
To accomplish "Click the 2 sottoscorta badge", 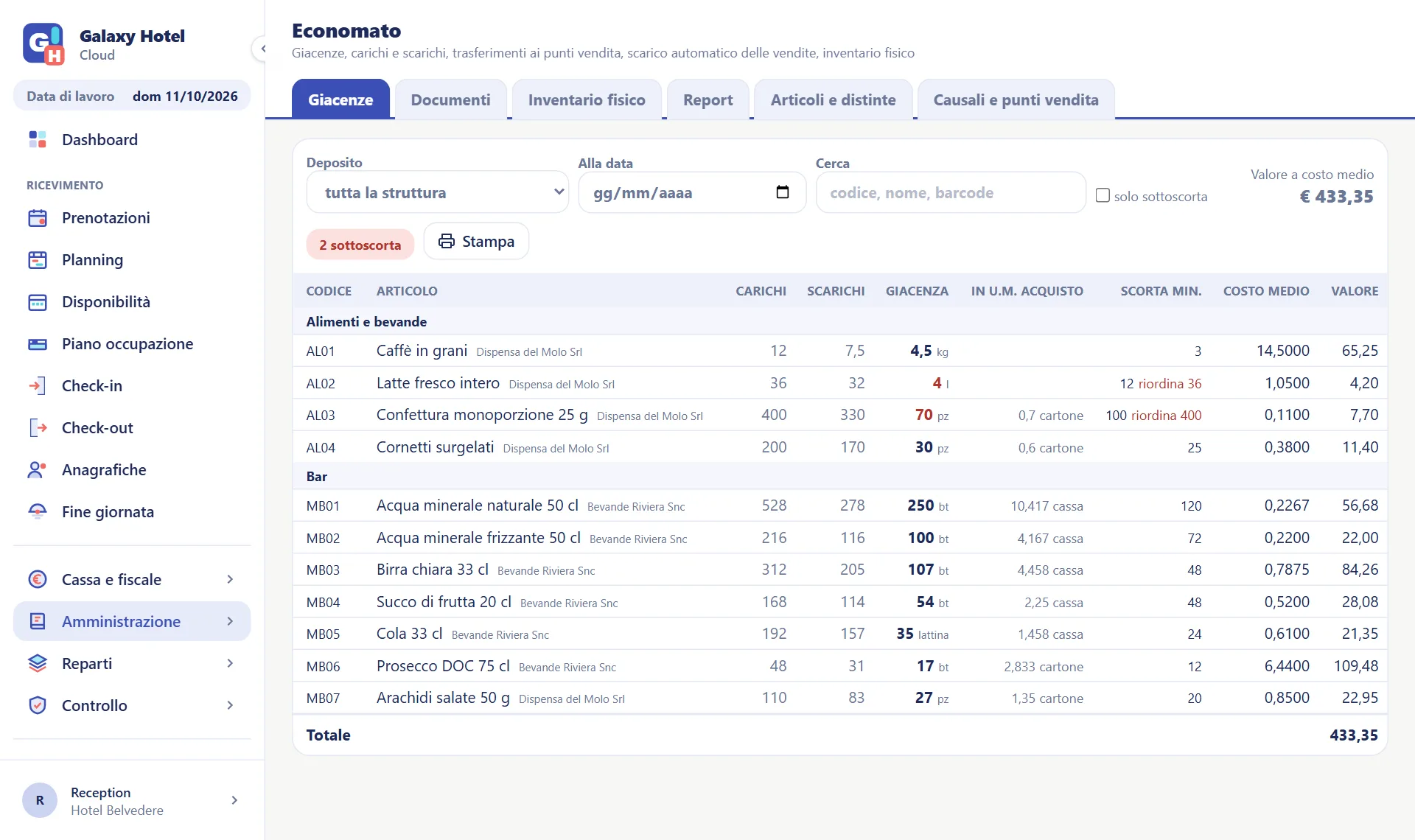I will (360, 245).
